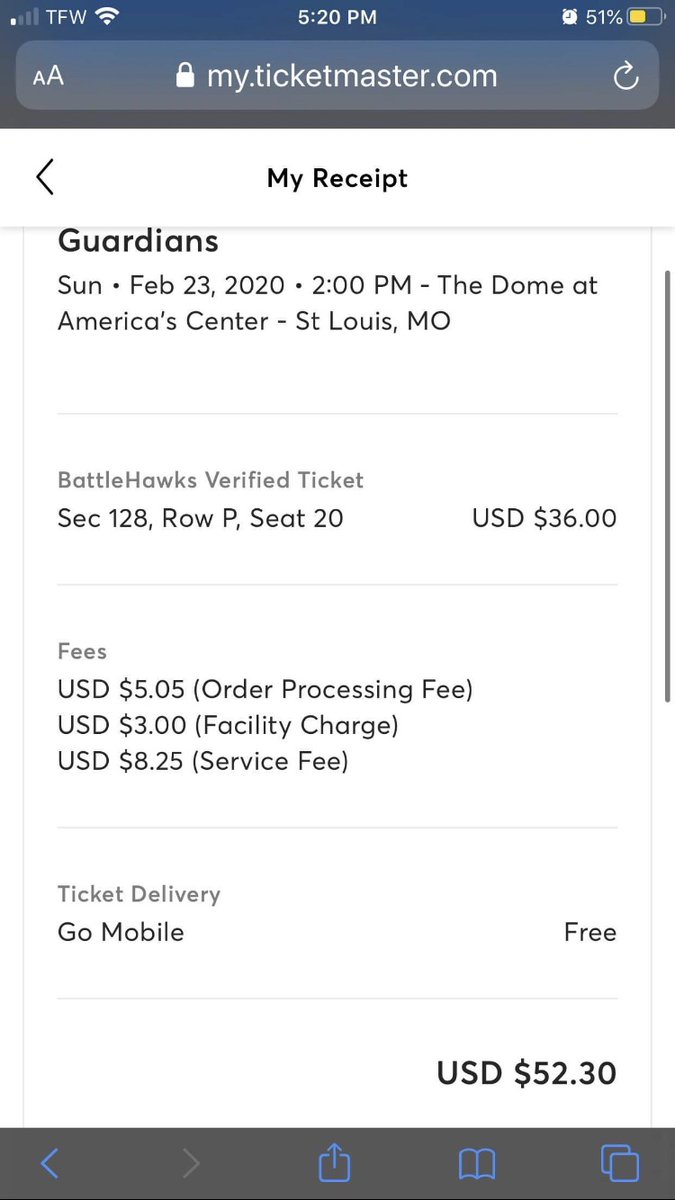Screen dimensions: 675x1200
Task: Tap the BattleHawks Verified Ticket label
Action: (210, 480)
